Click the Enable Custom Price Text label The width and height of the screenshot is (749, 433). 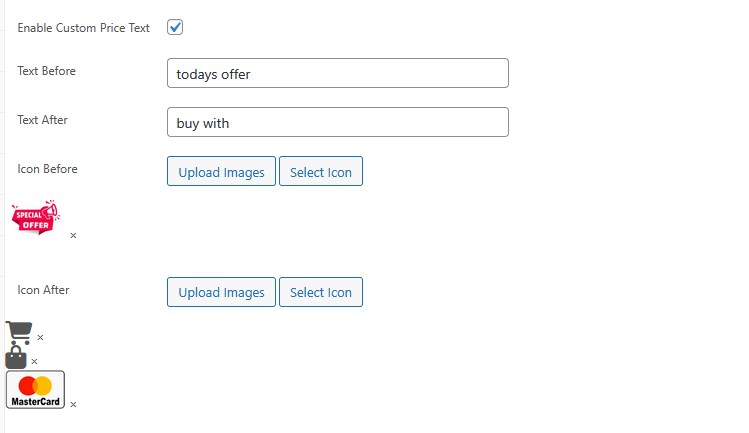pyautogui.click(x=83, y=28)
